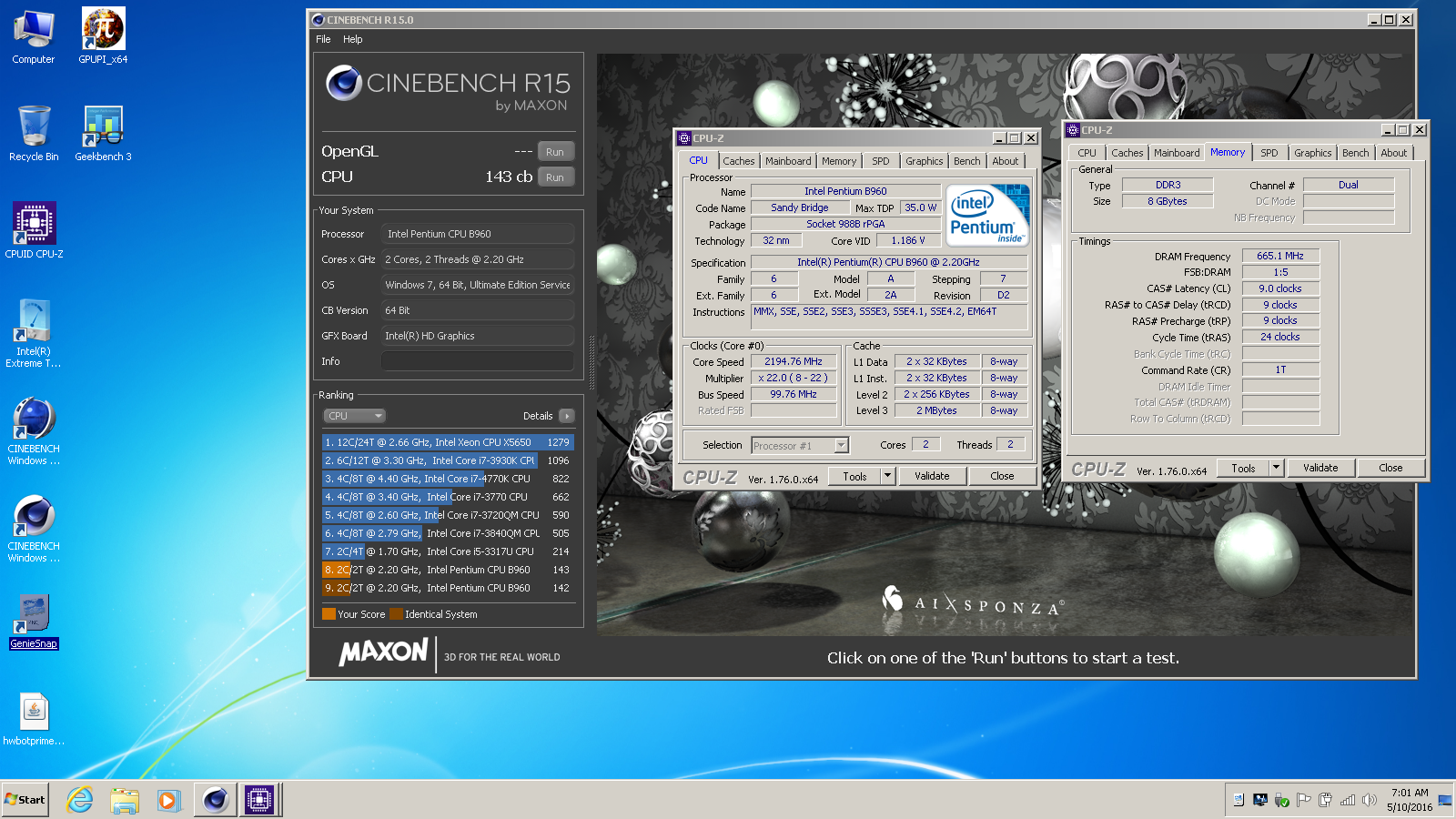The width and height of the screenshot is (1456, 819).
Task: Select ranking row Intel Core i7-3770
Action: click(448, 497)
